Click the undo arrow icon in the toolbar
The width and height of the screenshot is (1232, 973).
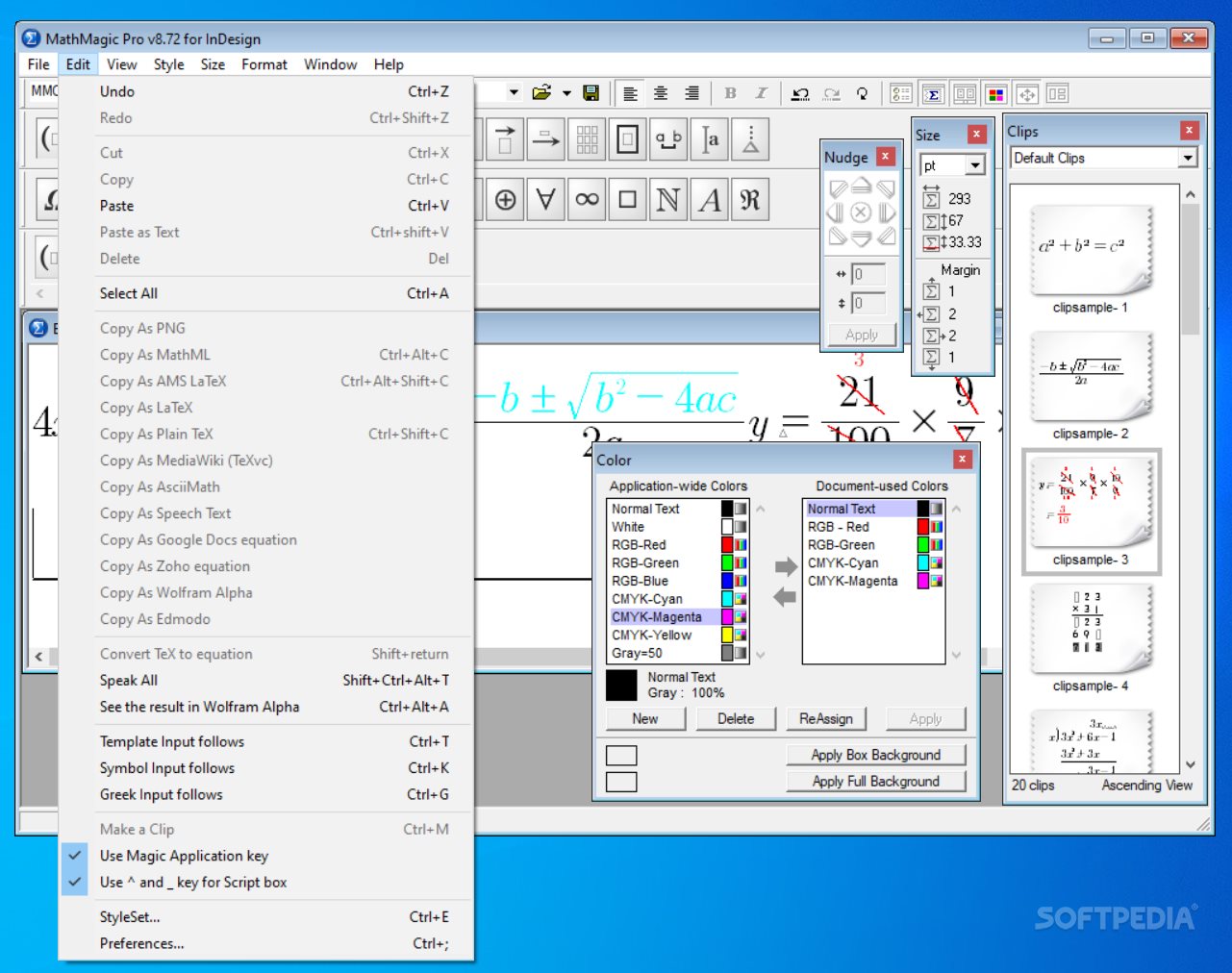click(799, 94)
